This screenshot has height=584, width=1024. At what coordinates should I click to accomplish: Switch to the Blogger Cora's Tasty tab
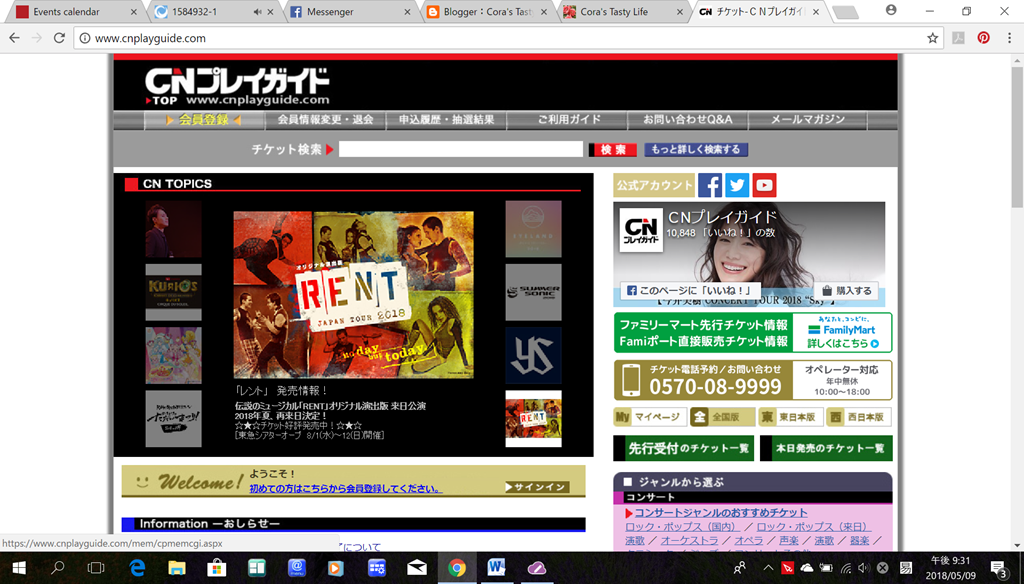(x=486, y=12)
